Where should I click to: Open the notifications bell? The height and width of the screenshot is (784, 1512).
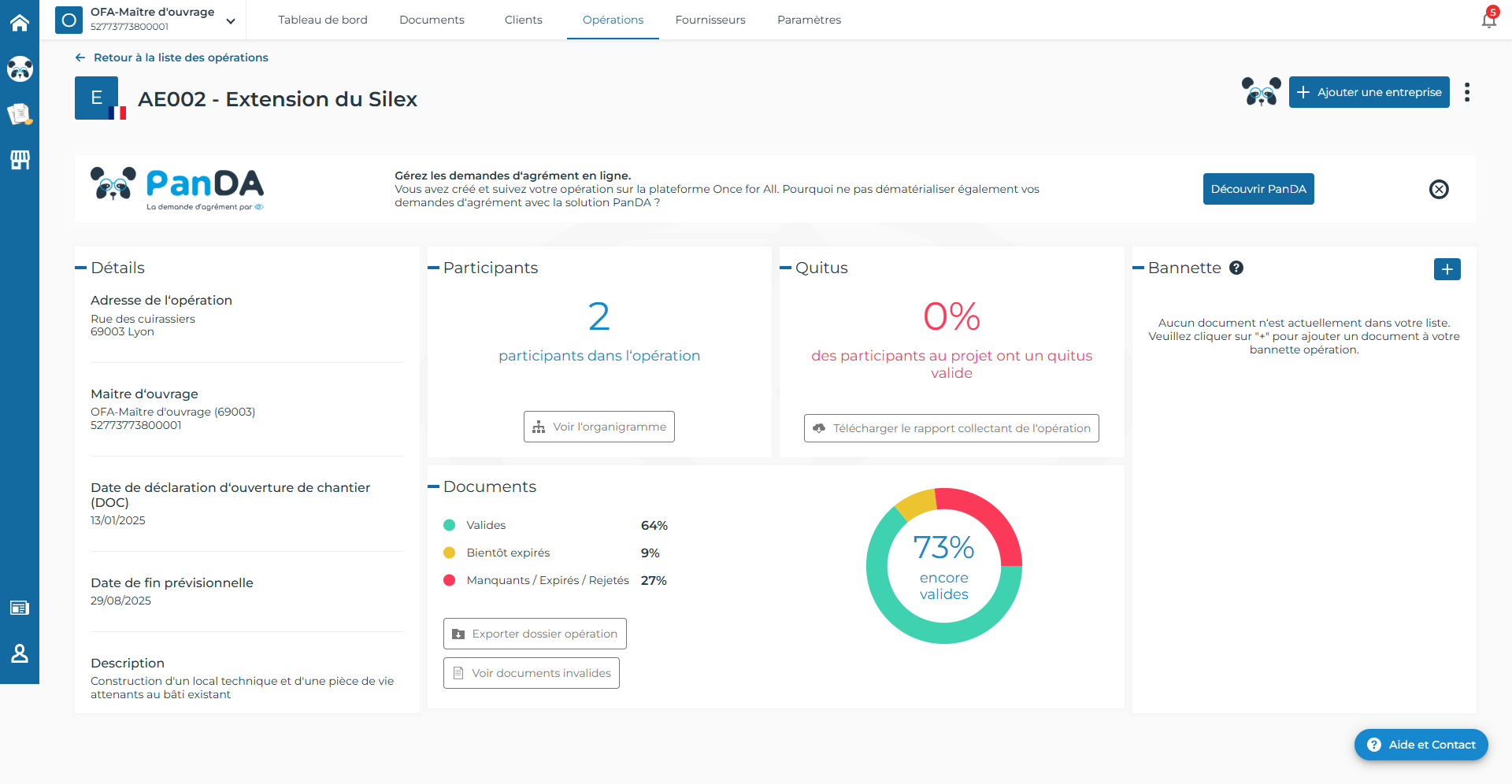(x=1488, y=19)
